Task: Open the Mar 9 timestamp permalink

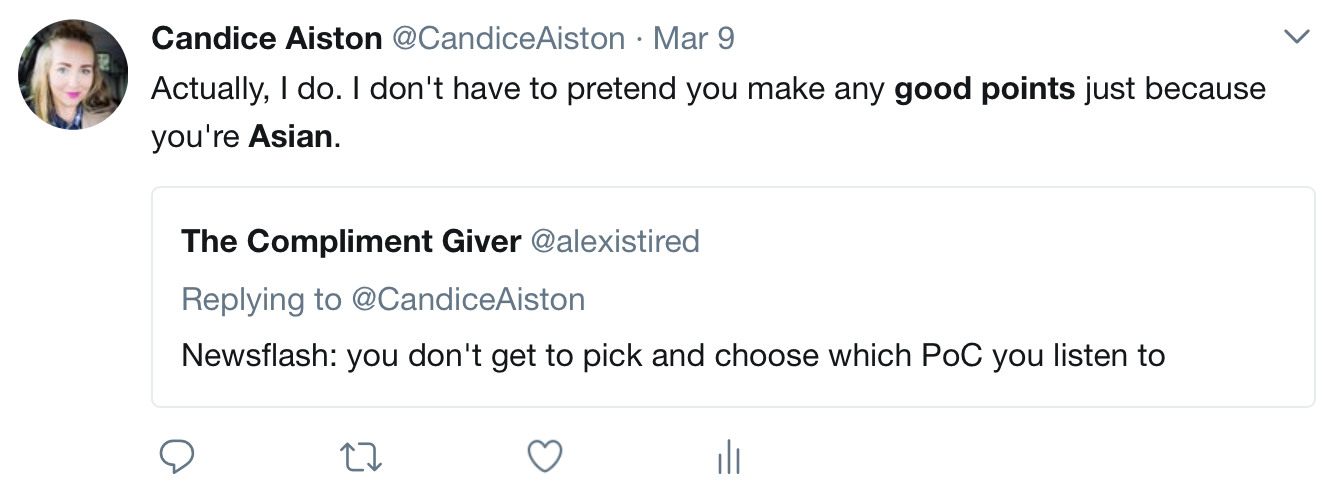Action: (x=693, y=39)
